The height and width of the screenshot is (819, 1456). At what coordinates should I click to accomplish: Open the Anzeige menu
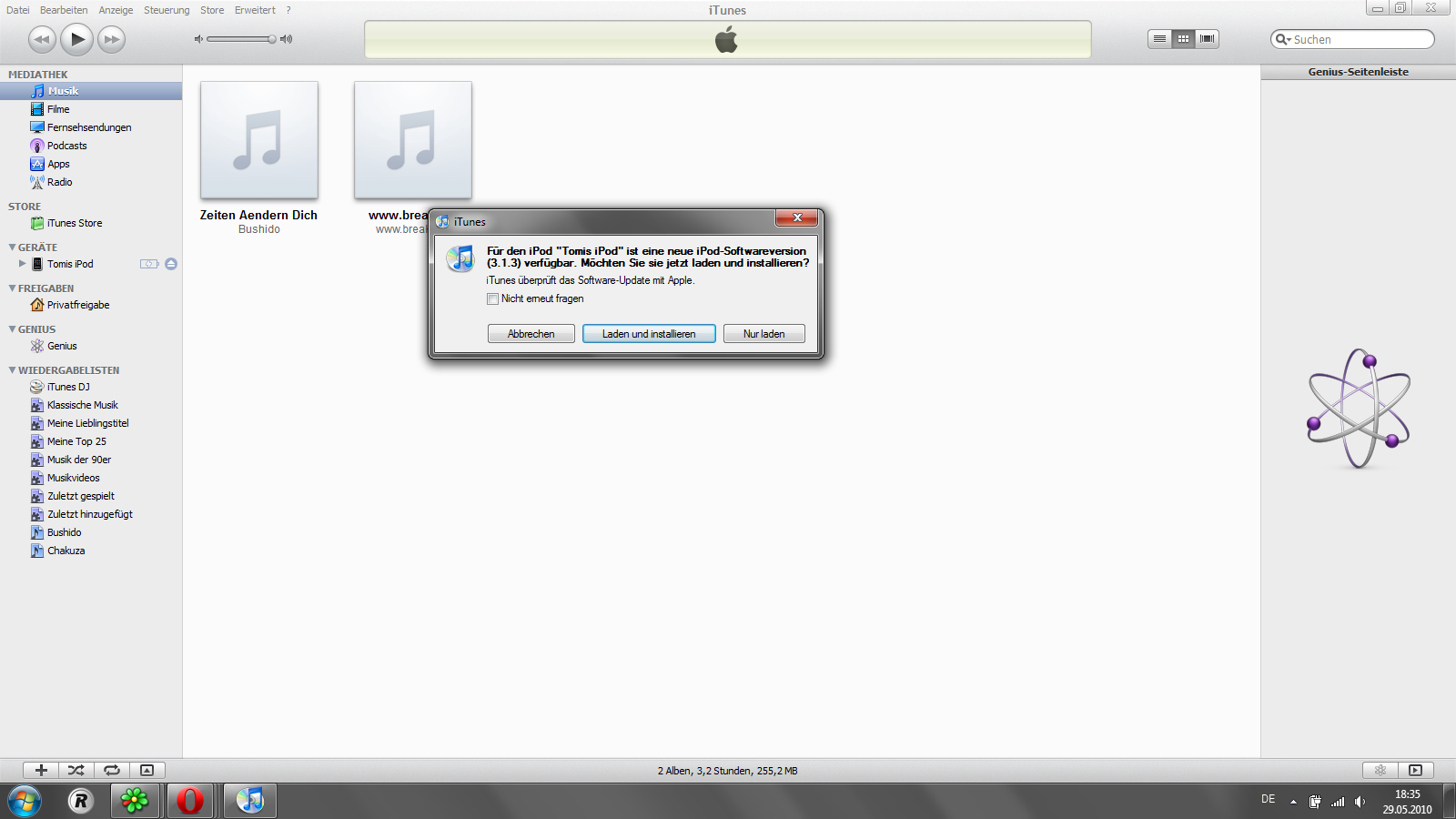point(116,10)
